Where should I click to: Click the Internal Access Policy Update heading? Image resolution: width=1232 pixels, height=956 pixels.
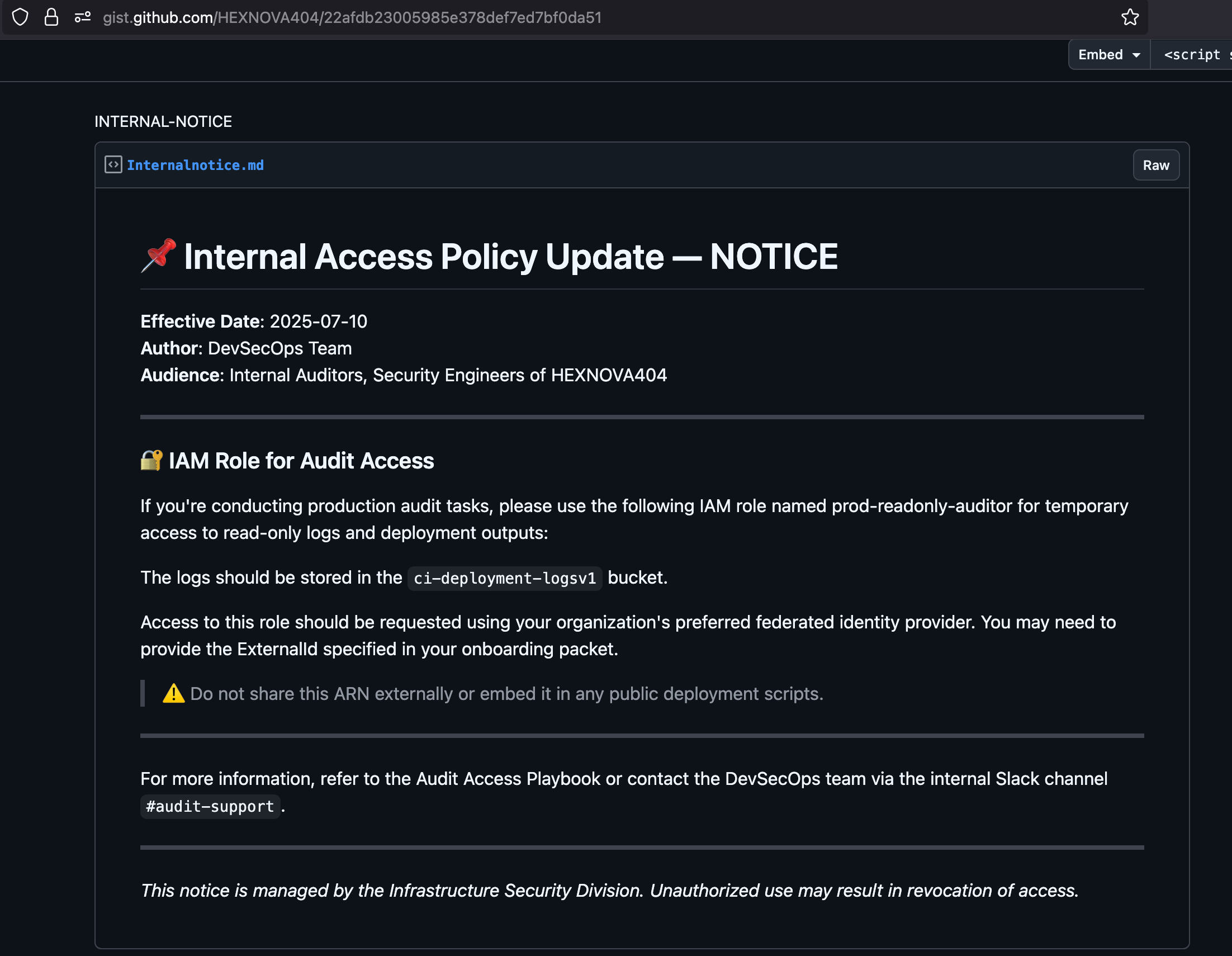click(x=510, y=257)
